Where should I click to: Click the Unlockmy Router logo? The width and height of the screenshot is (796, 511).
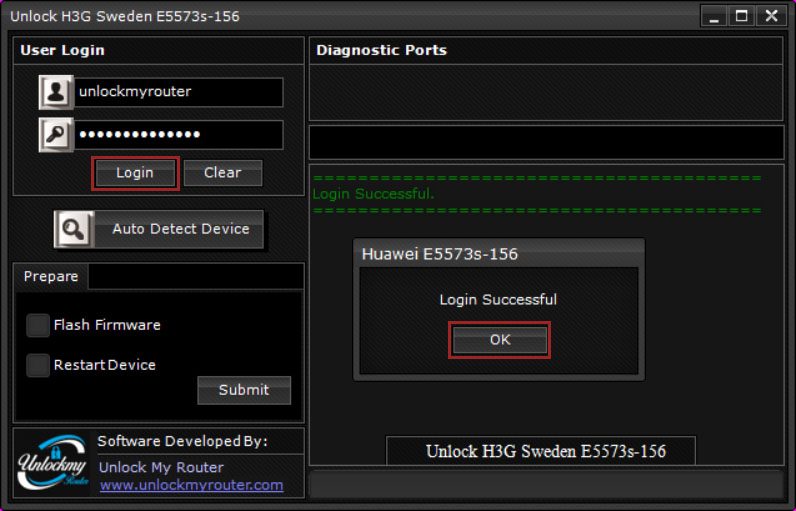(x=52, y=462)
